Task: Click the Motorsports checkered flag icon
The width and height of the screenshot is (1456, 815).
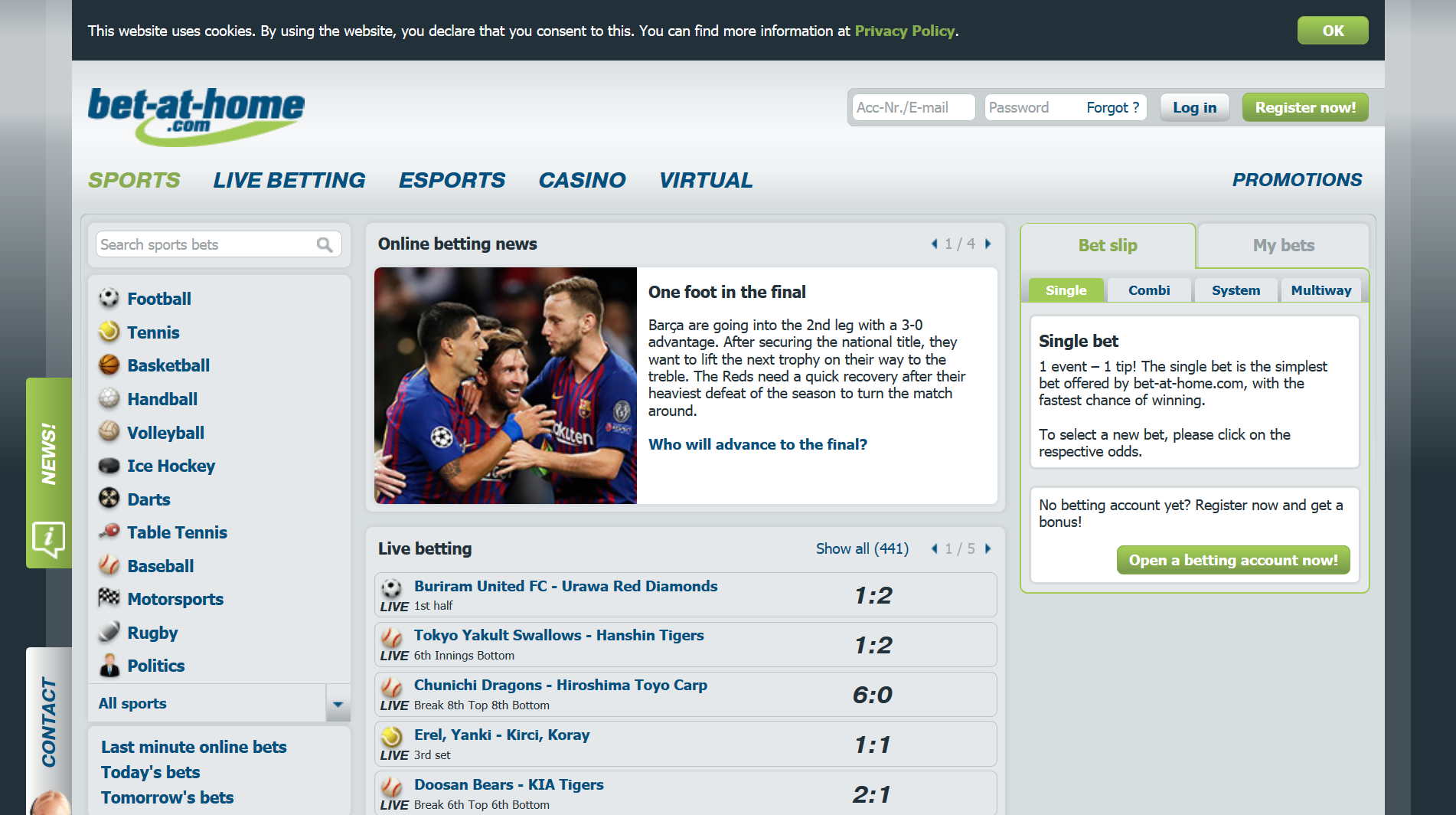Action: [x=109, y=598]
